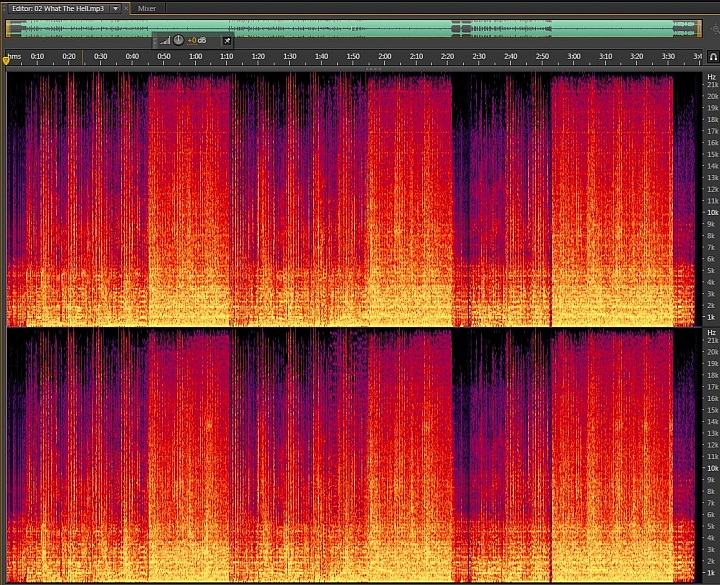This screenshot has width=720, height=585.
Task: Toggle snapping with the magnet icon
Action: 713,57
